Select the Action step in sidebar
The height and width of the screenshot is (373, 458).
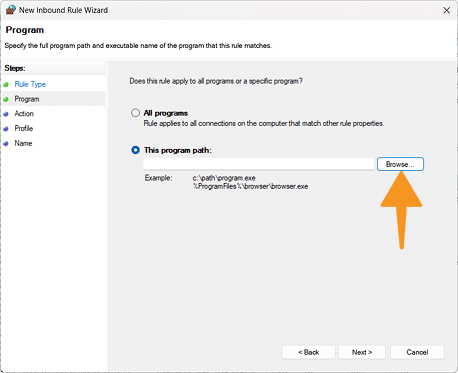24,114
